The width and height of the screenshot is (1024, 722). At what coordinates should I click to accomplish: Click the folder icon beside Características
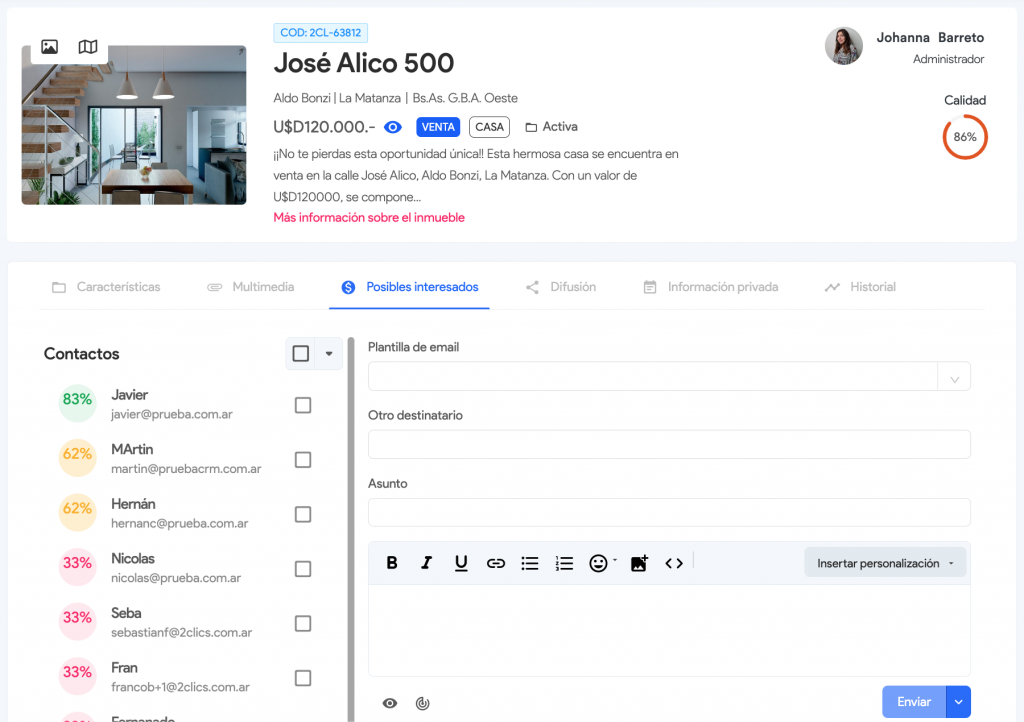[59, 287]
